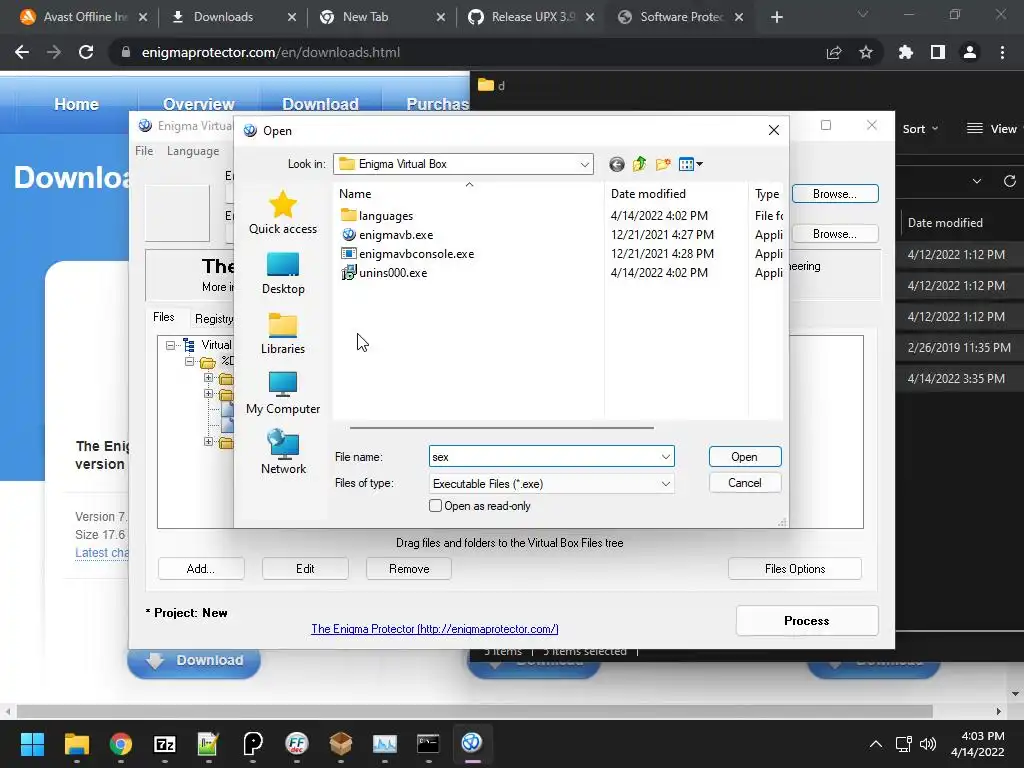1024x768 pixels.
Task: Go up one folder level in the Open dialog
Action: pyautogui.click(x=639, y=165)
